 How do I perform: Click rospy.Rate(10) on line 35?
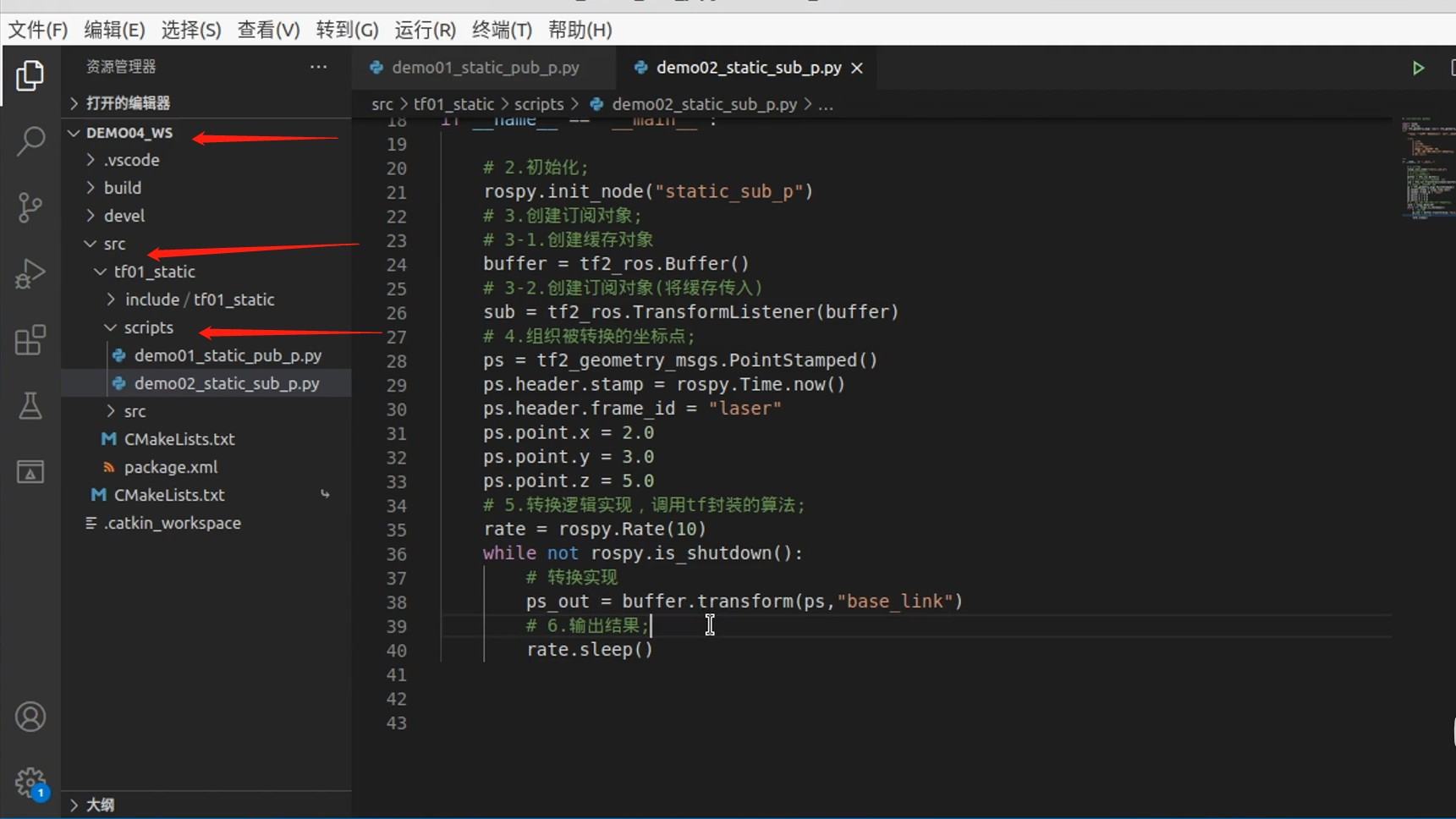632,530
